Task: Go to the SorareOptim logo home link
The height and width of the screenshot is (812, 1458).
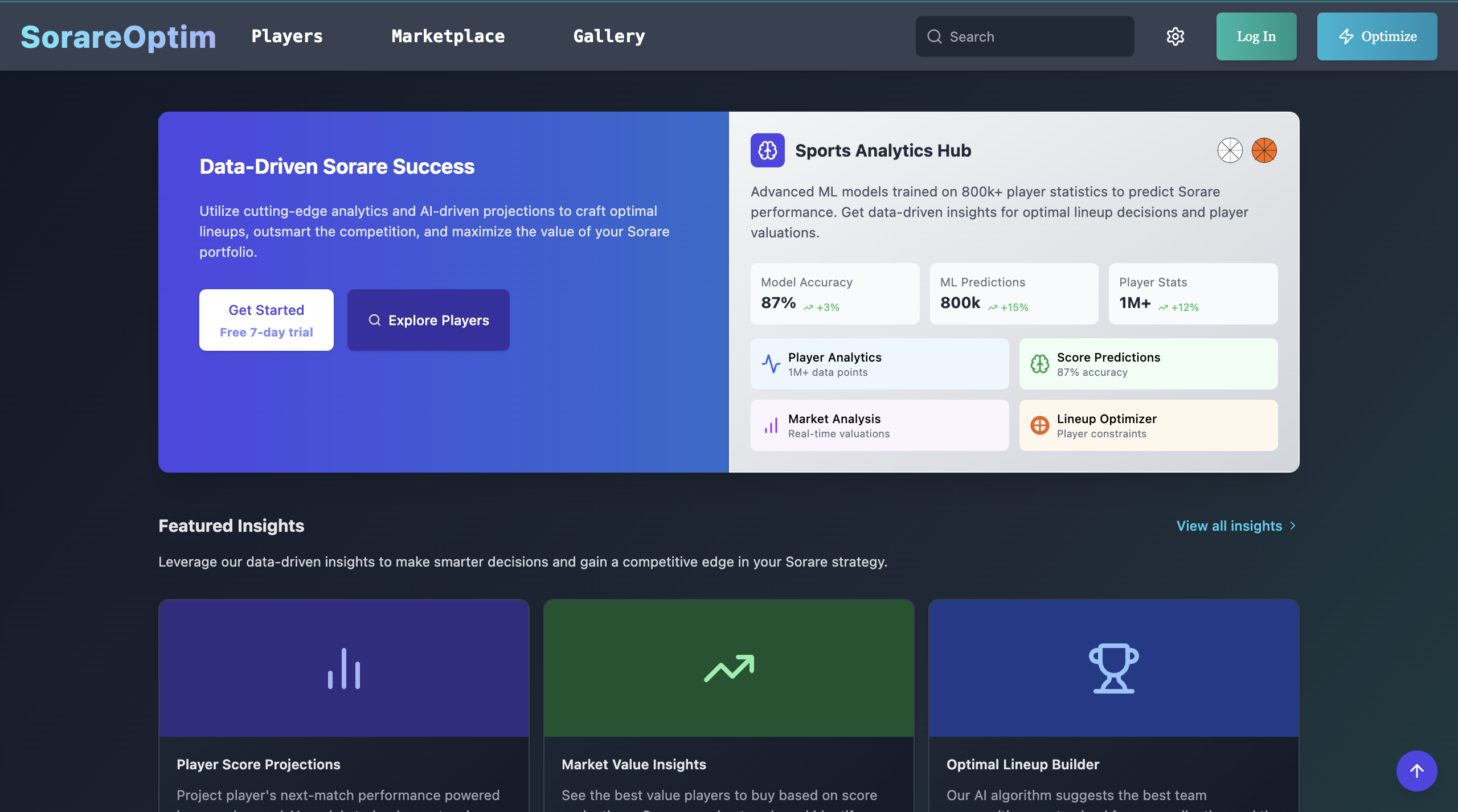Action: [118, 37]
